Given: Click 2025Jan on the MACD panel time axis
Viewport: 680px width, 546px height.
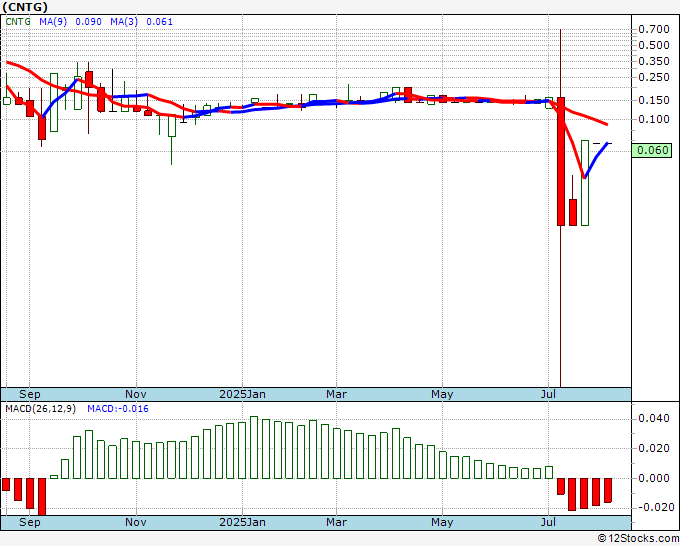Looking at the screenshot, I should pyautogui.click(x=242, y=522).
